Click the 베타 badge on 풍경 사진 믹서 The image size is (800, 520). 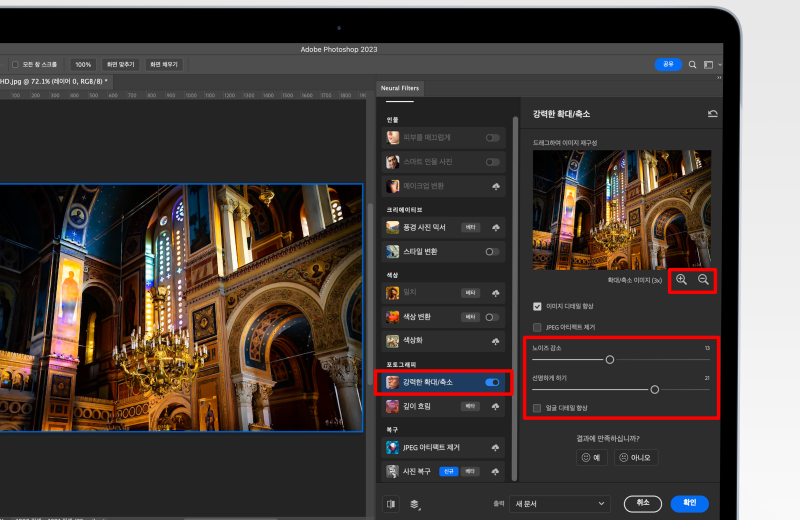pyautogui.click(x=470, y=227)
